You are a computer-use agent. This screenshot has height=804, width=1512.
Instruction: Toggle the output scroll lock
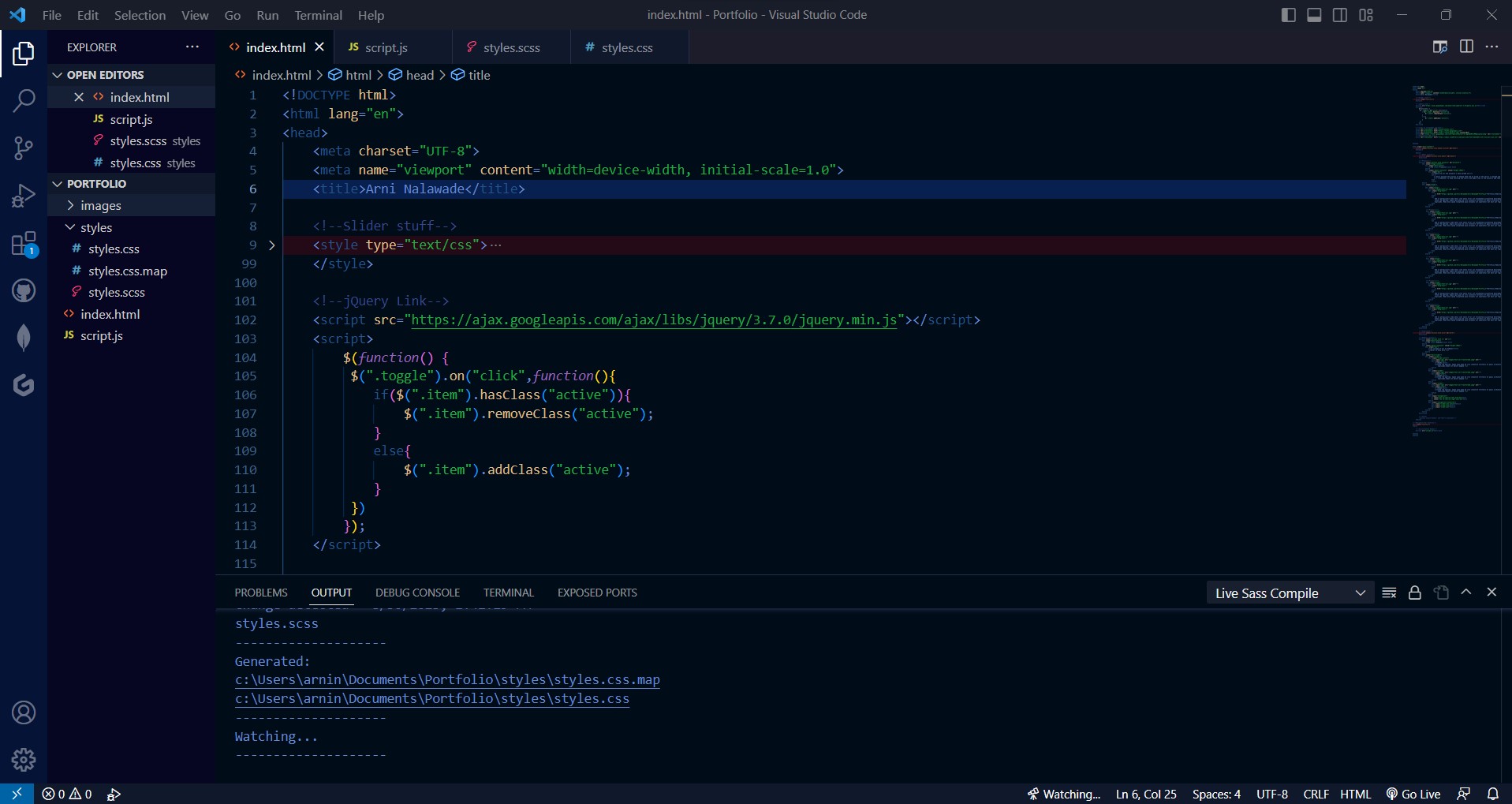tap(1415, 593)
